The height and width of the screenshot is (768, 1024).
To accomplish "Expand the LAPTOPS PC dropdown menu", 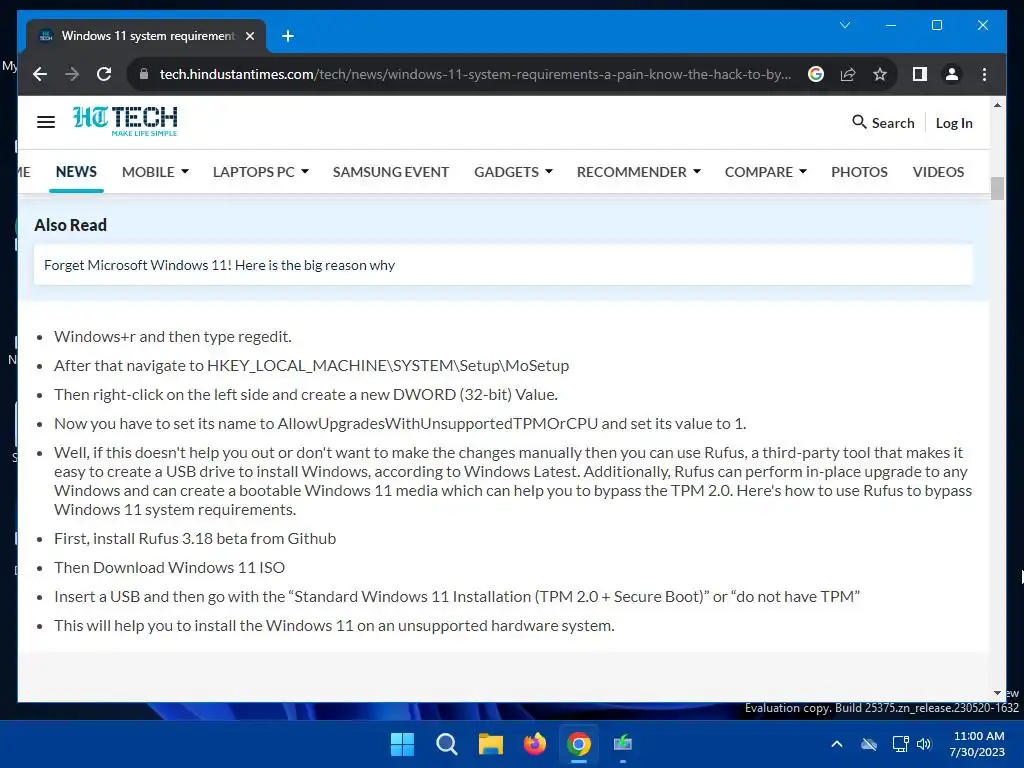I will [261, 172].
